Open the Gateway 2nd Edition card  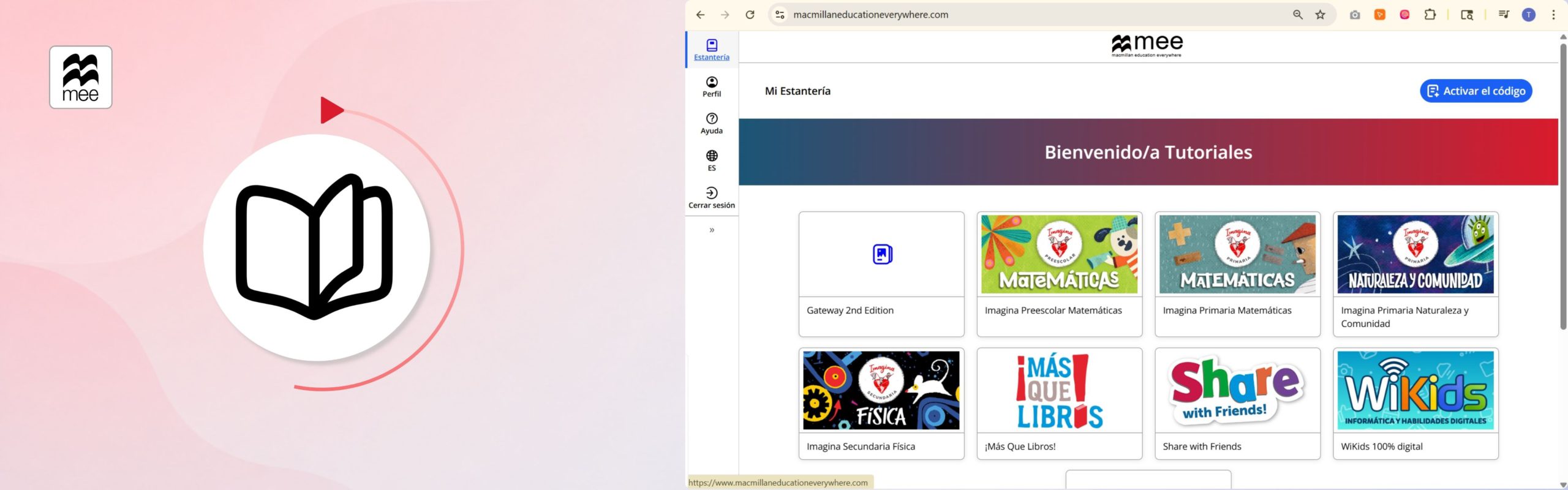pos(881,274)
